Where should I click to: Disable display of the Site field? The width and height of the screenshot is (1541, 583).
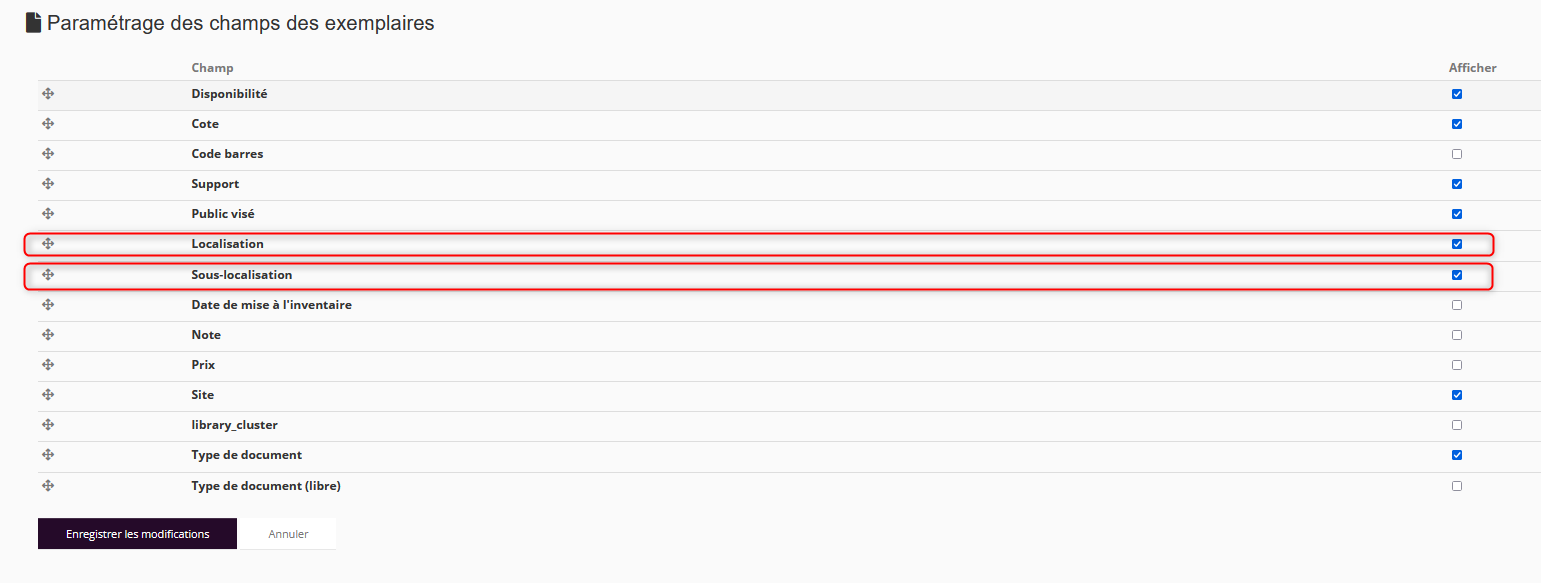tap(1456, 395)
